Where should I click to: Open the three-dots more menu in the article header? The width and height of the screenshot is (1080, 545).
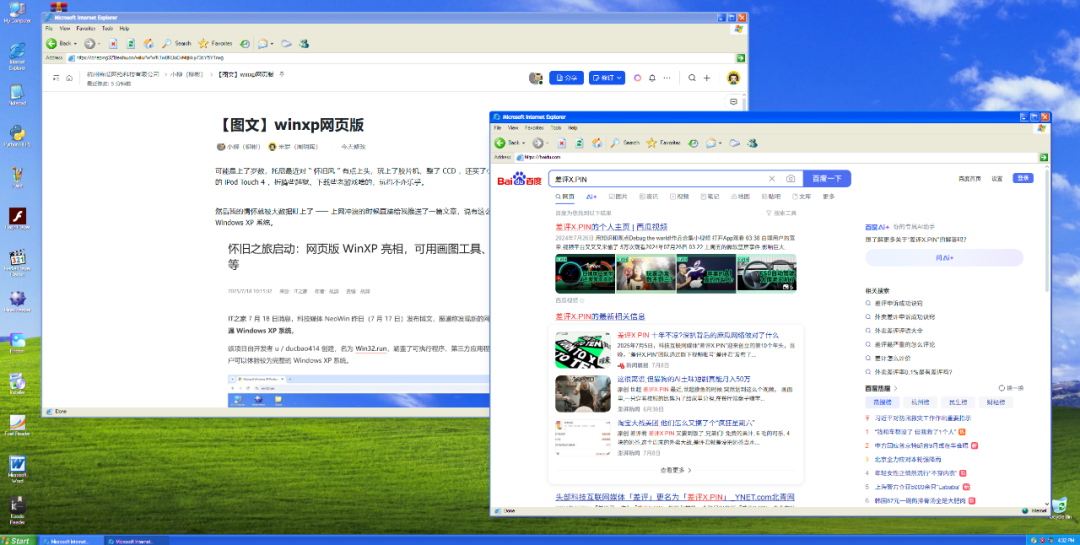(667, 78)
